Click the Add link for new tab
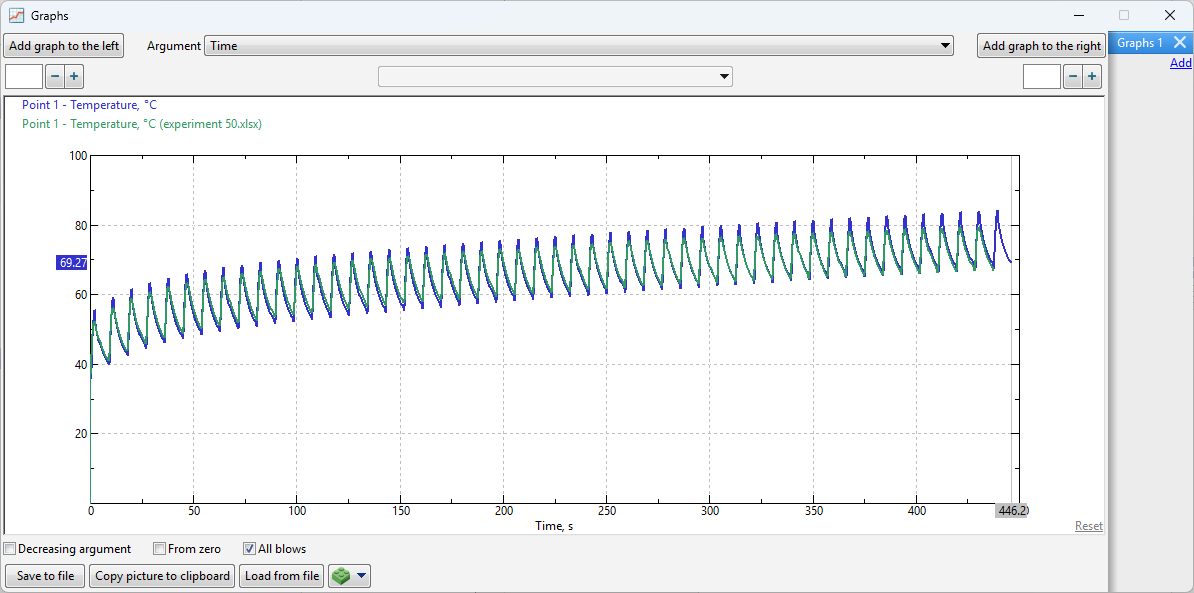Image resolution: width=1194 pixels, height=593 pixels. (1180, 63)
